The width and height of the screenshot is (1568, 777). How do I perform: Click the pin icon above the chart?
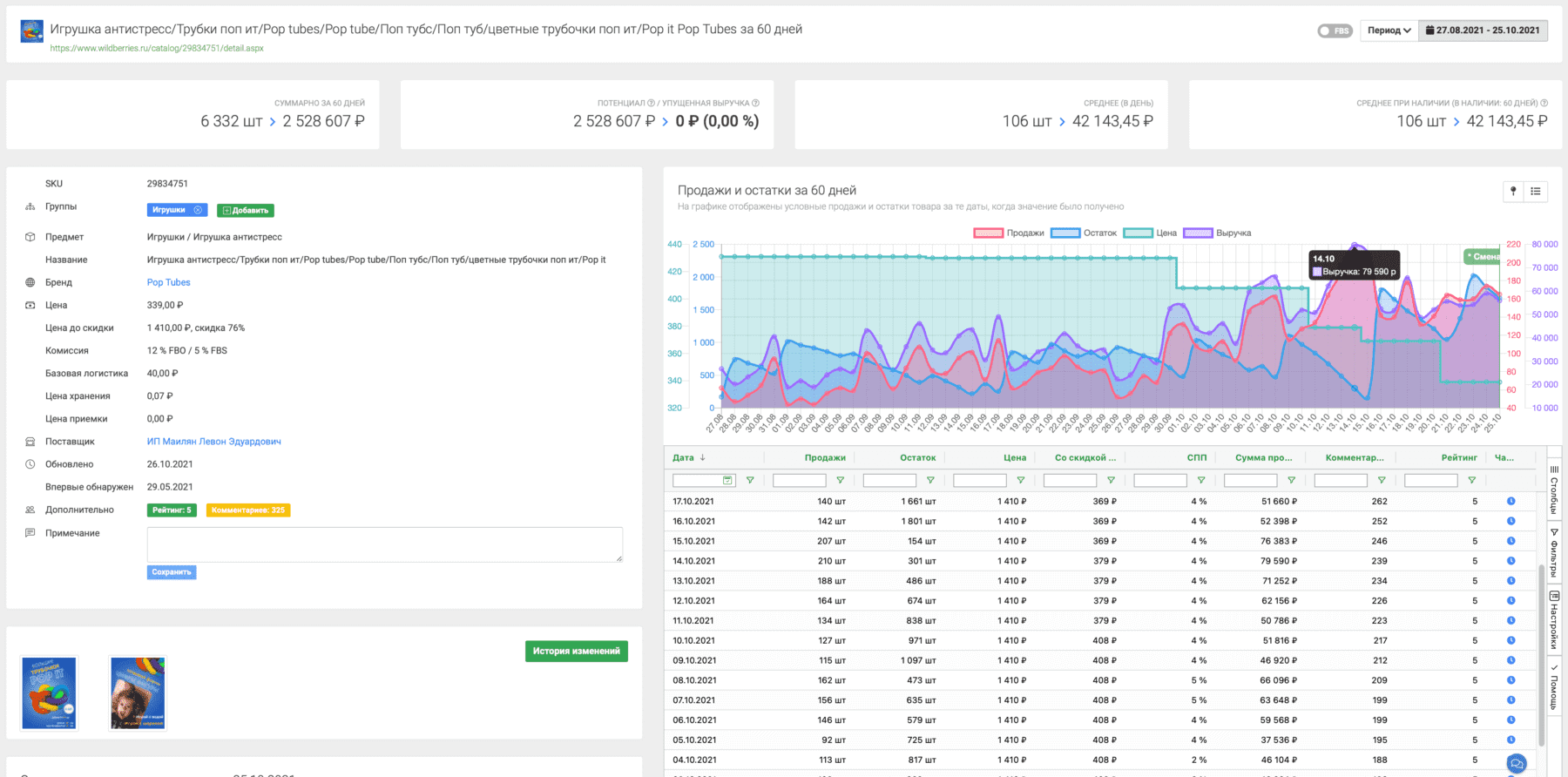point(1513,192)
